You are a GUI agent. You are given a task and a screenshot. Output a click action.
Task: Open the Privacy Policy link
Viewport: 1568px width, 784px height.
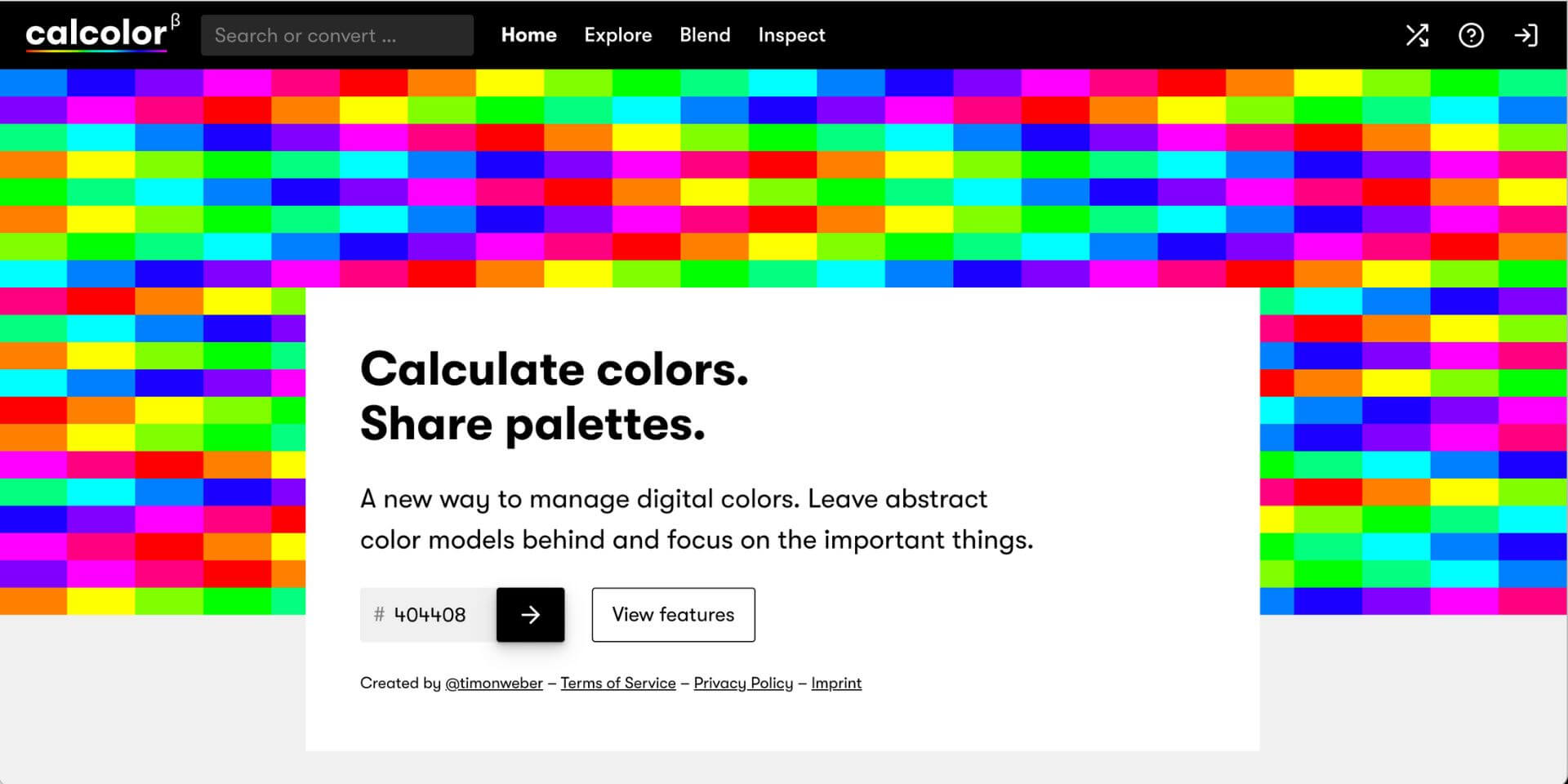click(743, 683)
